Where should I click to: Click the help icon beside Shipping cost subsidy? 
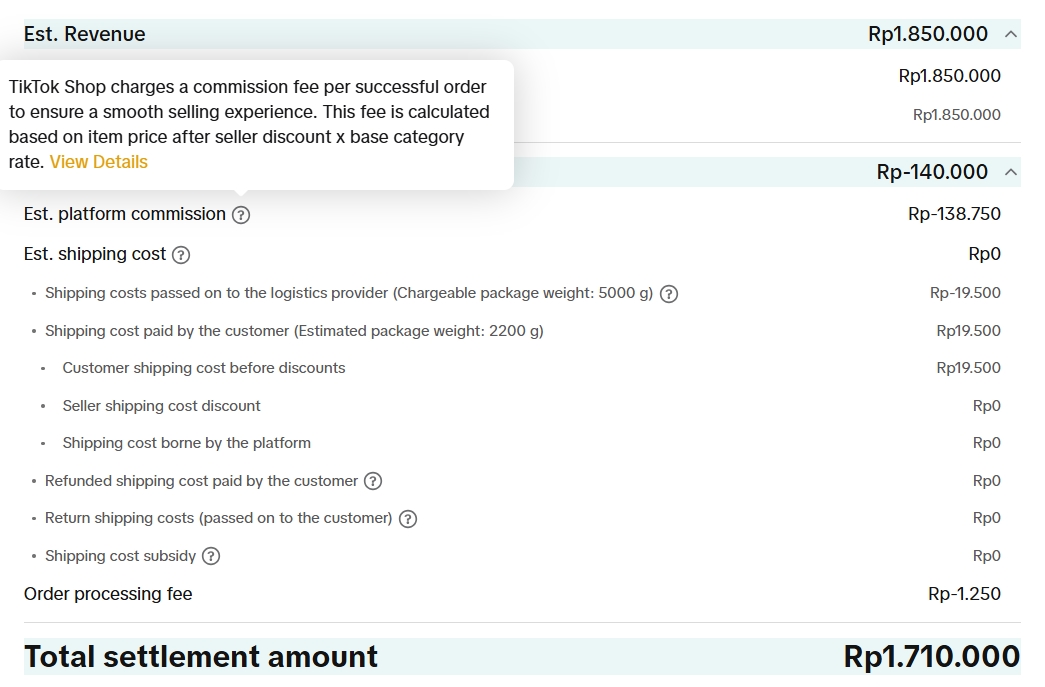tap(211, 556)
